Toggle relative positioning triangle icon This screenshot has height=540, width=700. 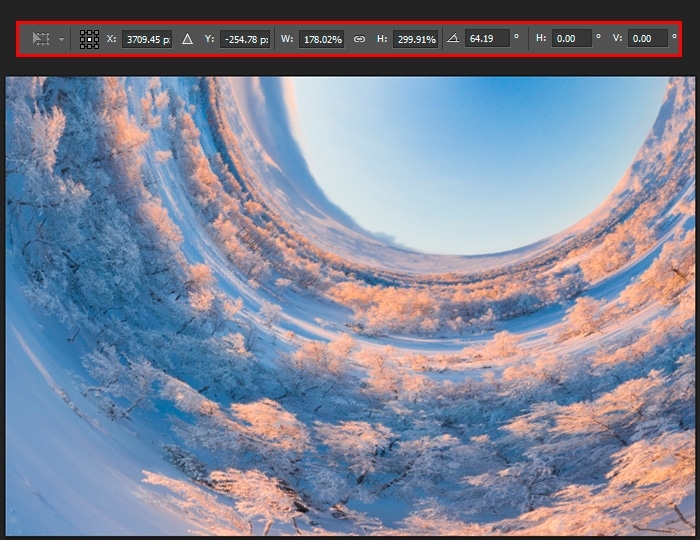pos(187,39)
